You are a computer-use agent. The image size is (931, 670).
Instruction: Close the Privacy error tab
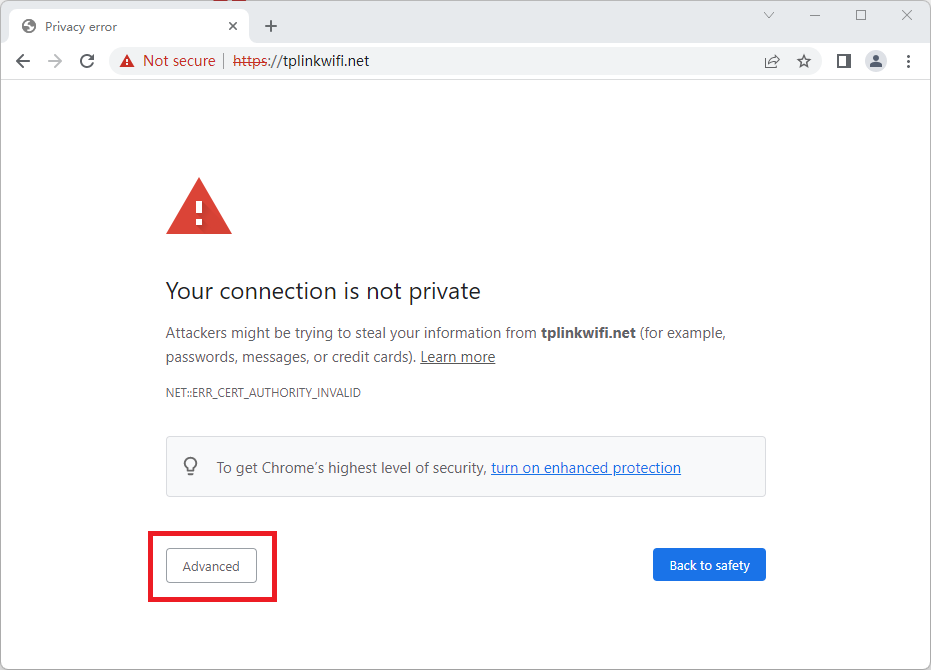[x=233, y=26]
